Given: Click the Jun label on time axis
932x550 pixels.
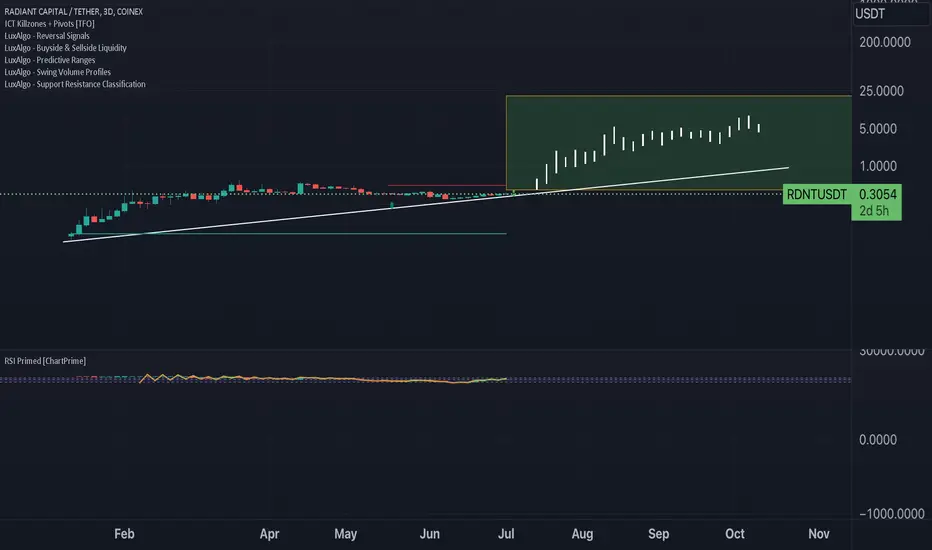Looking at the screenshot, I should [x=430, y=534].
